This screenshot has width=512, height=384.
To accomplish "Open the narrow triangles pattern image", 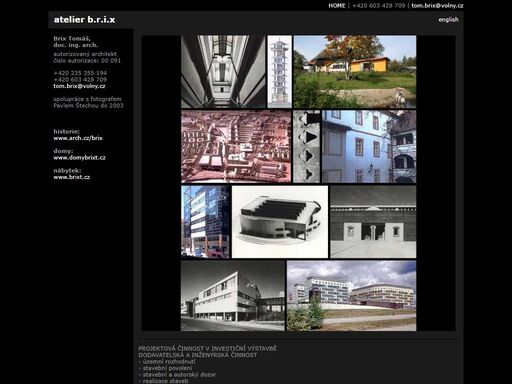I will tap(306, 147).
